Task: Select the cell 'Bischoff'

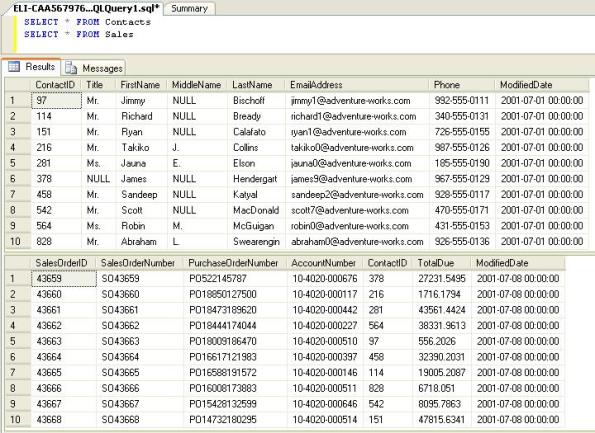Action: pos(256,101)
